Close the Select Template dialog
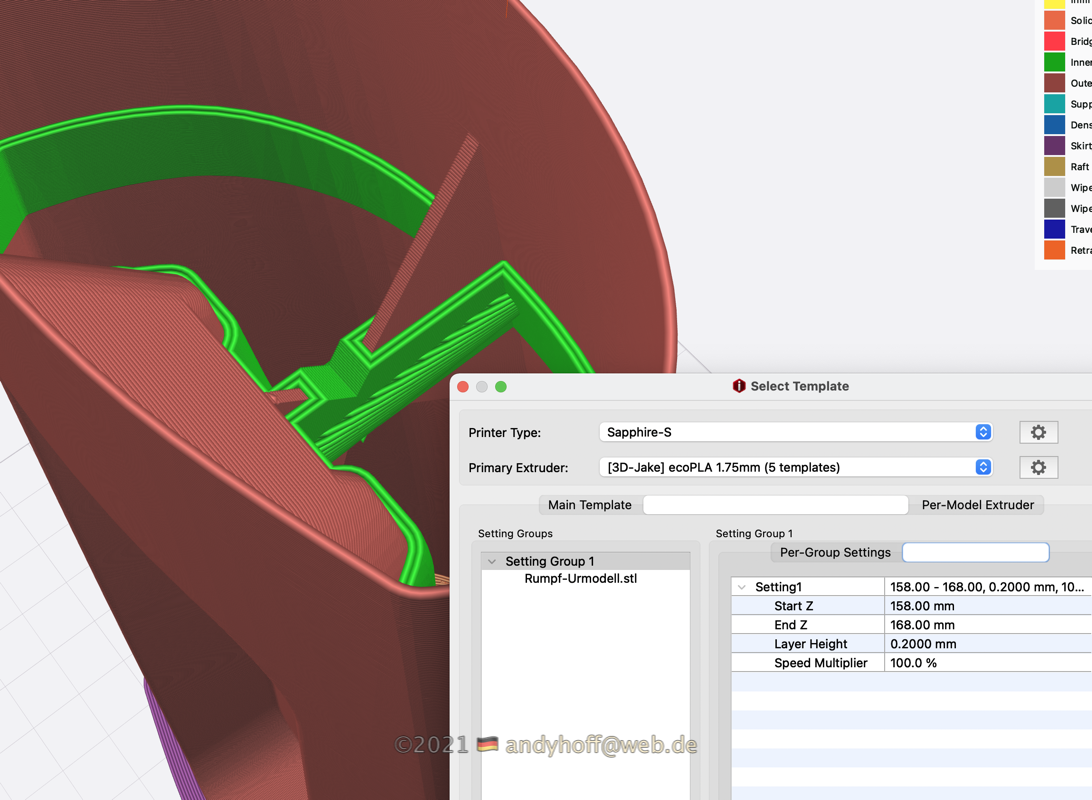 tap(463, 387)
